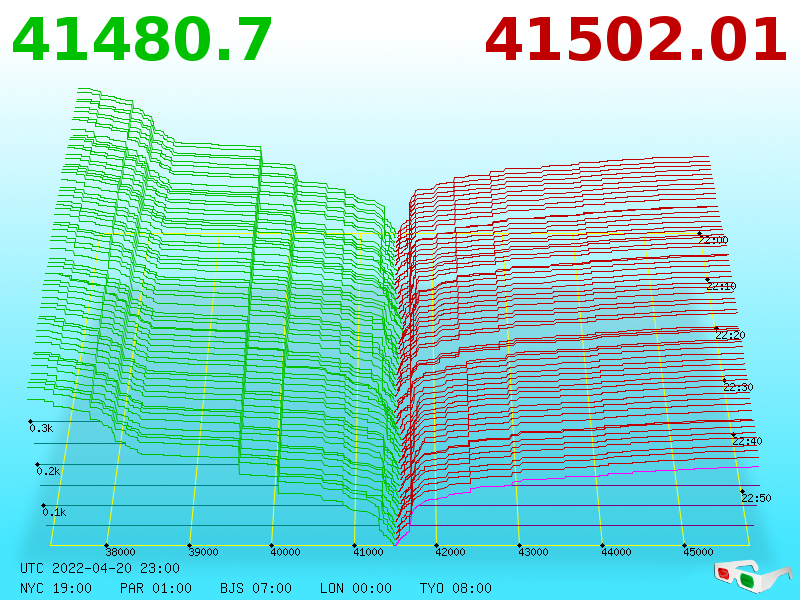Click the PAR 01:00 time label
Image resolution: width=800 pixels, height=600 pixels.
156,588
